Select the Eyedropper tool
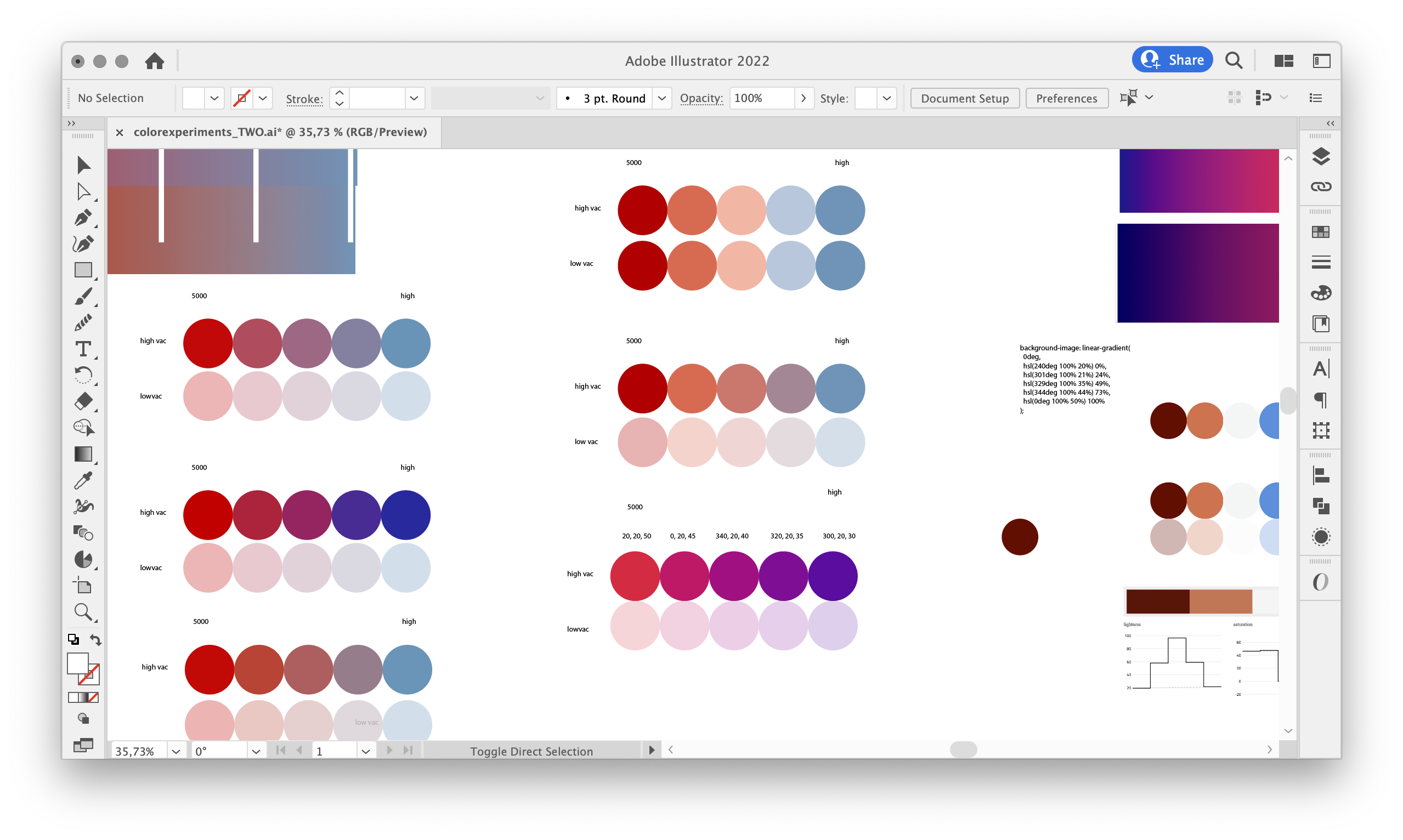The height and width of the screenshot is (840, 1403). pyautogui.click(x=83, y=480)
